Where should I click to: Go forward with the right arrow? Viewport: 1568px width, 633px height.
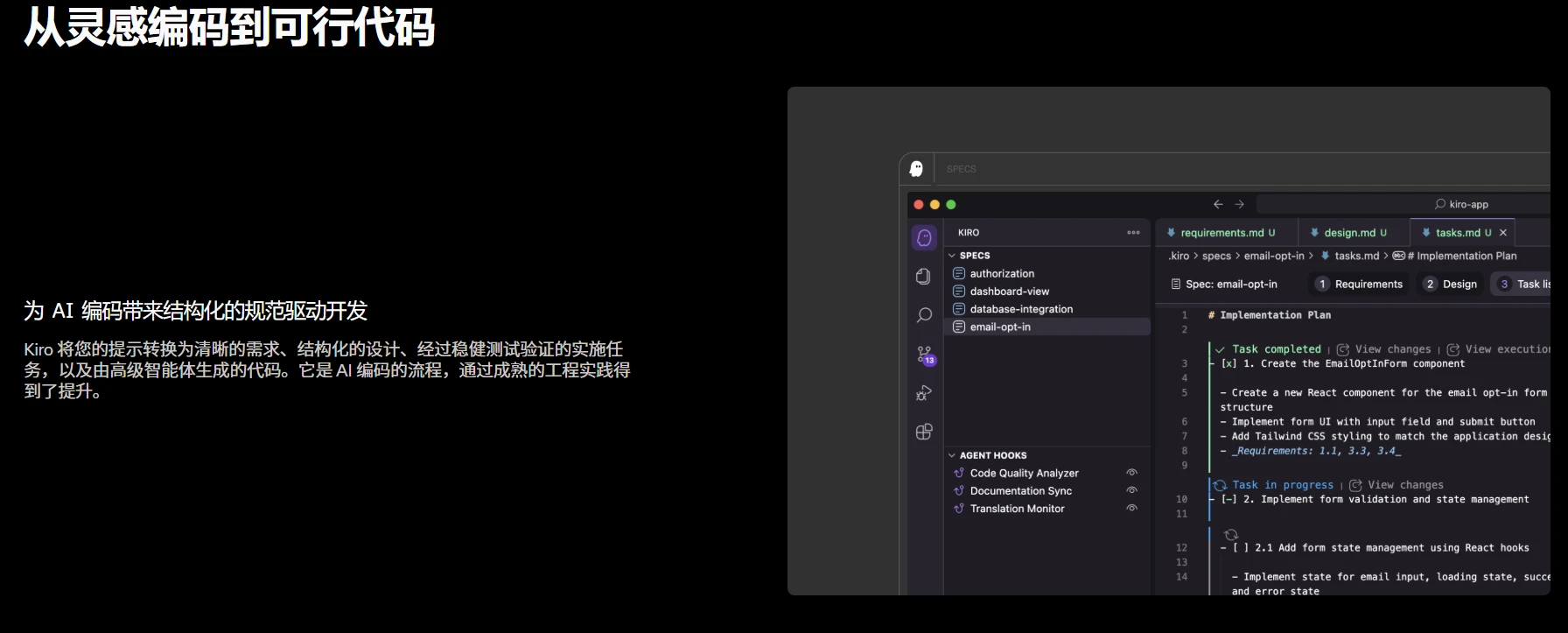point(1239,204)
